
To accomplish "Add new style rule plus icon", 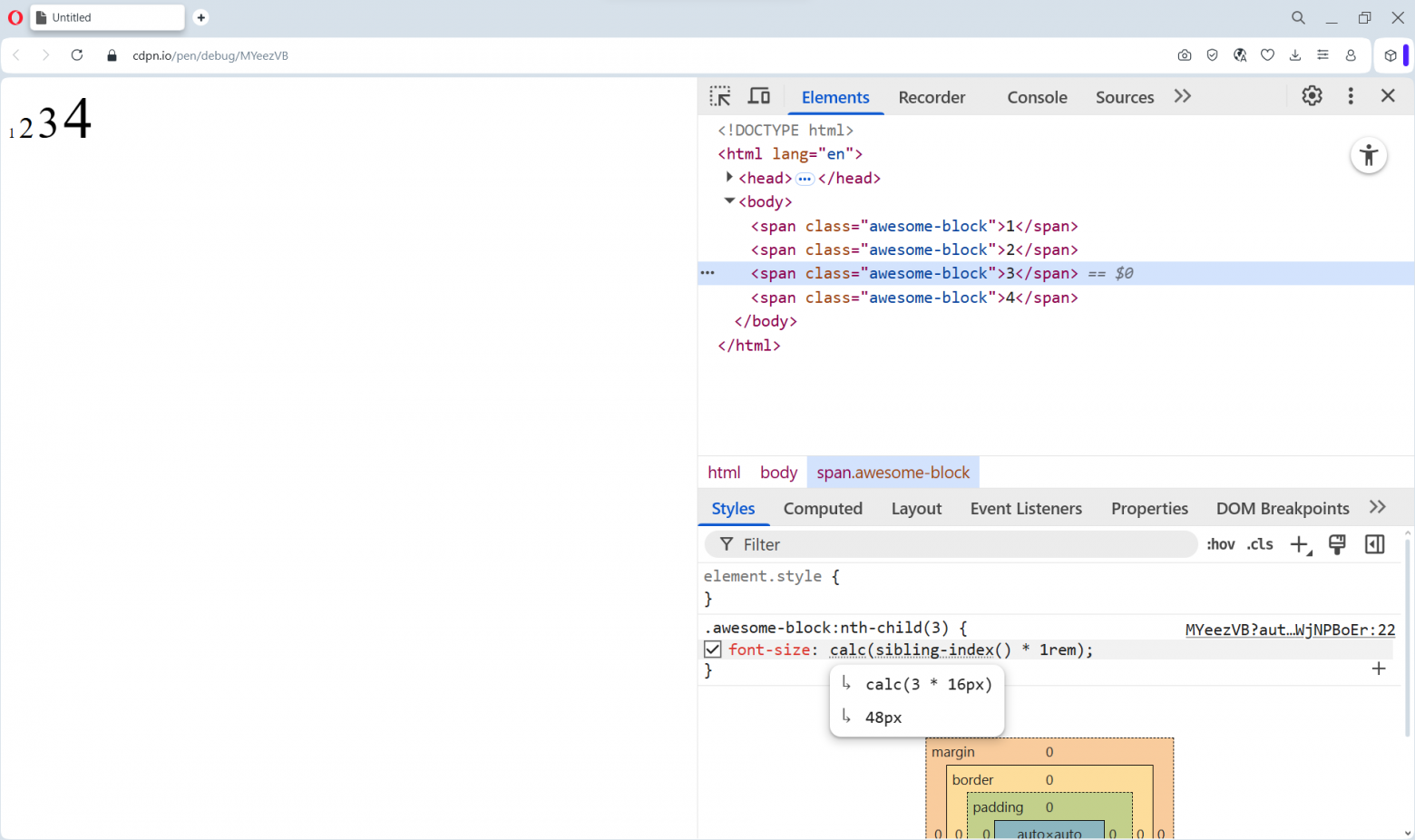I will point(1301,544).
